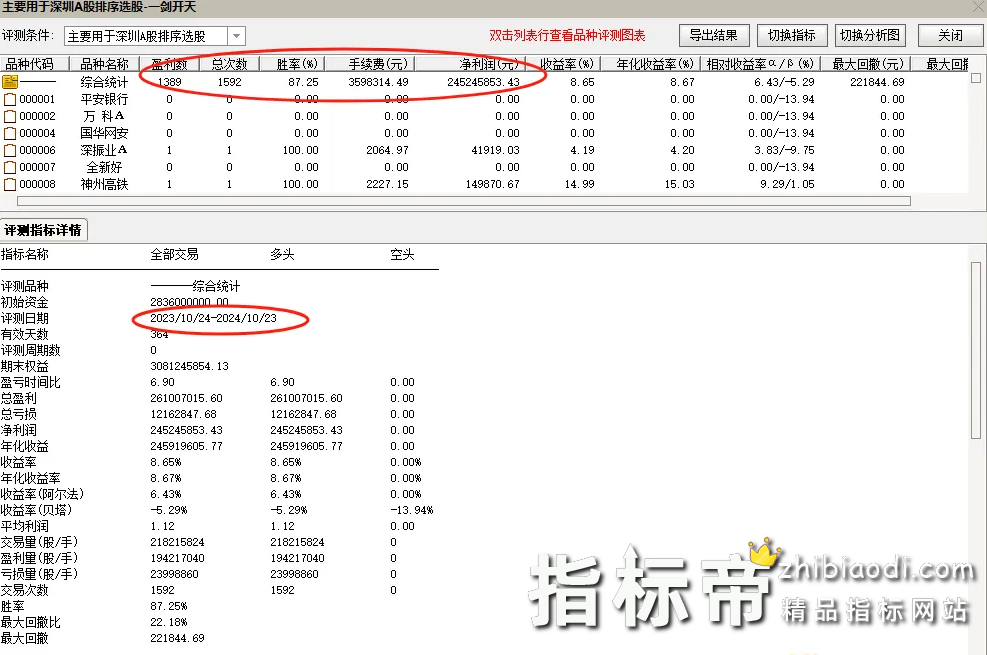The width and height of the screenshot is (987, 655).
Task: Click win rate cell 87.25
Action: [x=303, y=82]
